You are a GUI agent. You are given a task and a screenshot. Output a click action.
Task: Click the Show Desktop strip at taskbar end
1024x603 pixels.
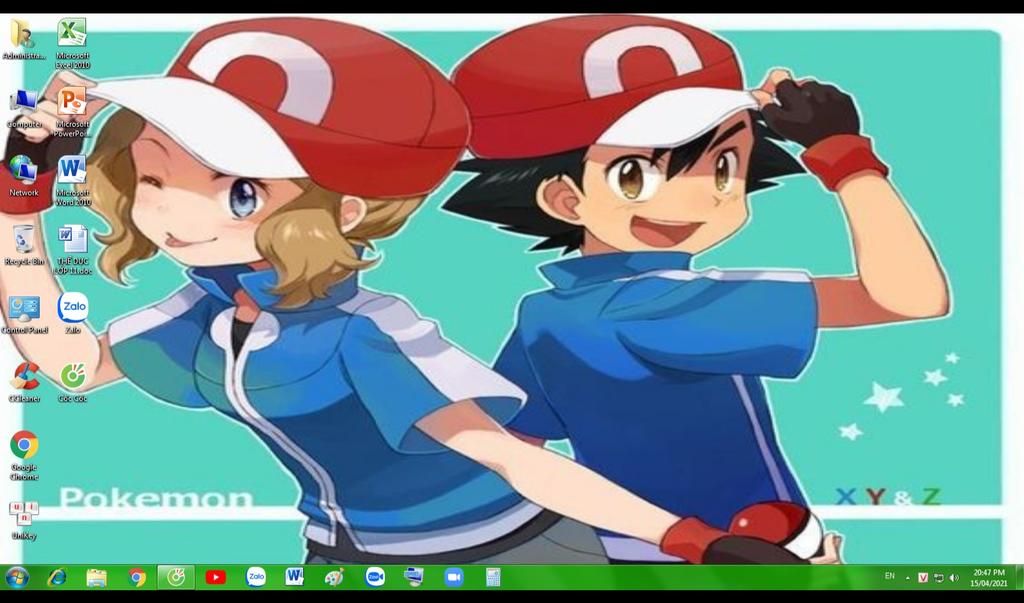(1019, 578)
